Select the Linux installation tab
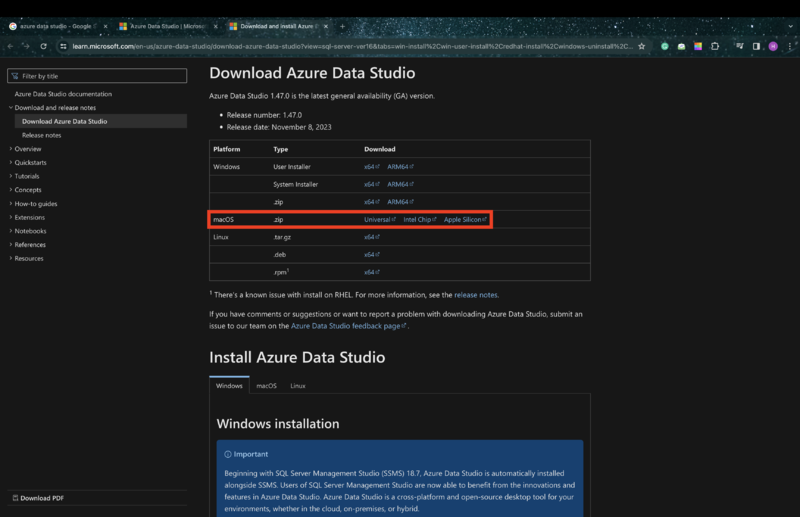The image size is (800, 517). [x=298, y=385]
